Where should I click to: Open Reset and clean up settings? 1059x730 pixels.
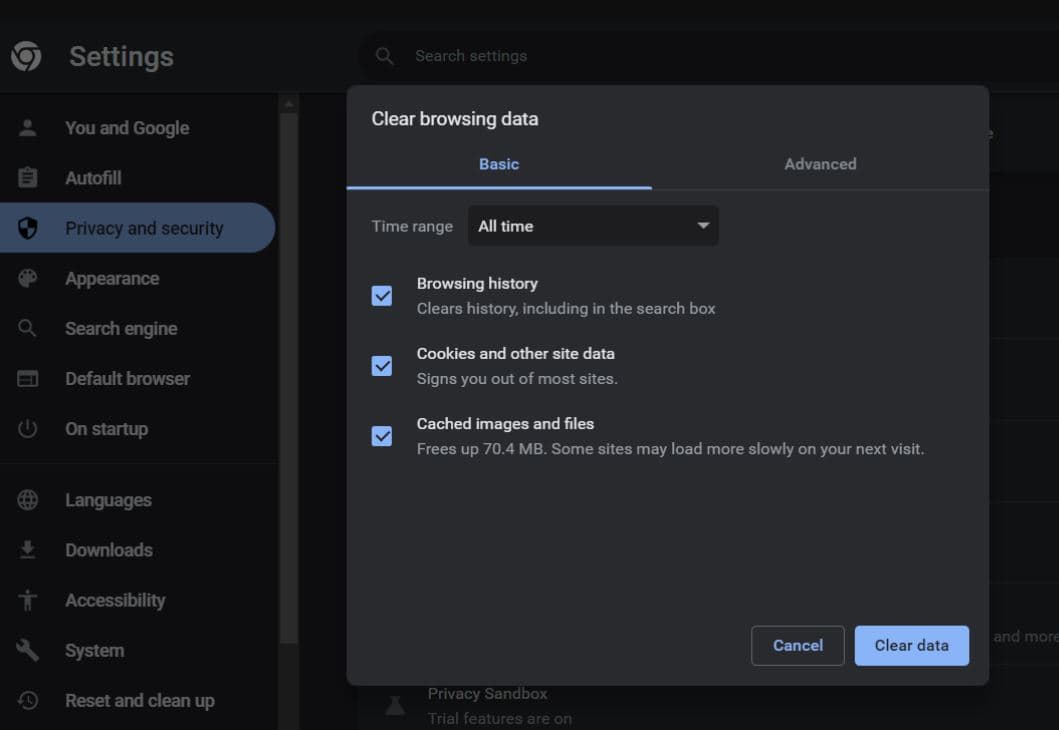(x=139, y=701)
